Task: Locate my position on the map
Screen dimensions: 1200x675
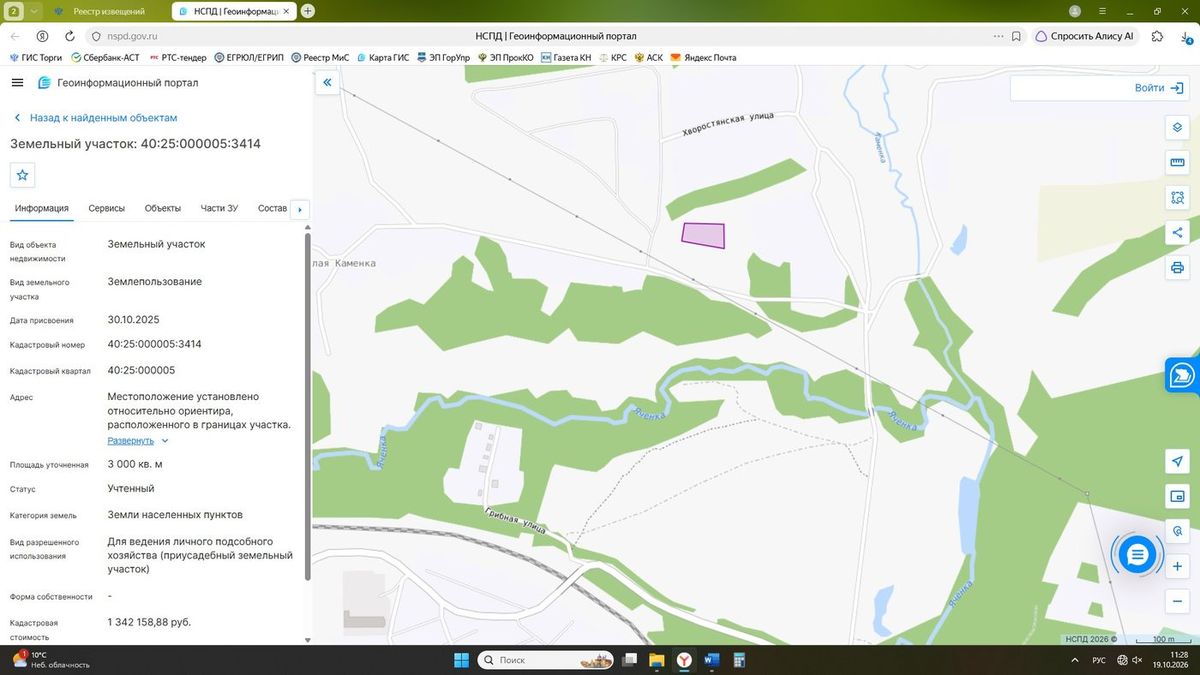Action: pos(1177,461)
